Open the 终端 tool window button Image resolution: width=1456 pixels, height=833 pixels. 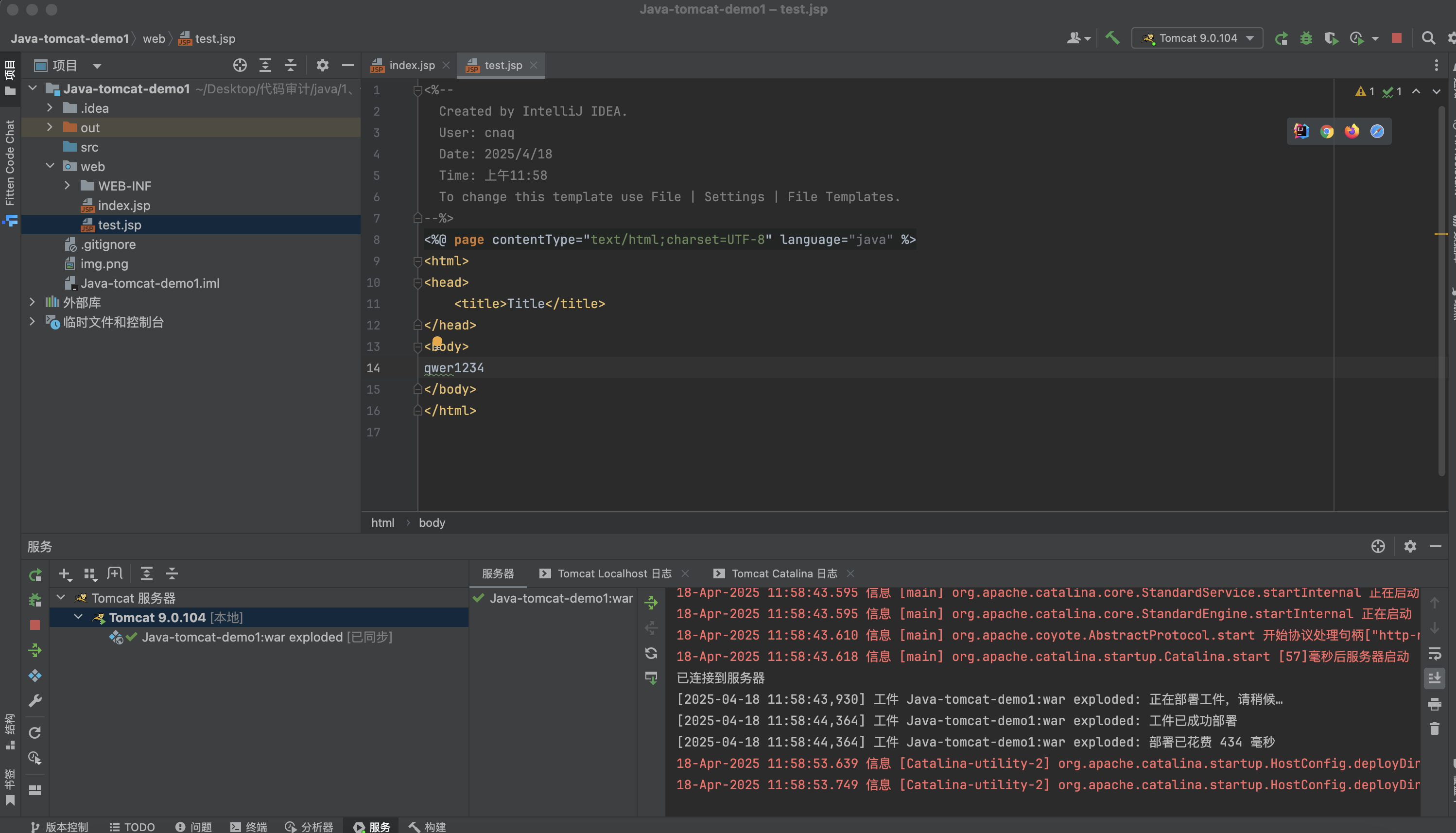249,827
